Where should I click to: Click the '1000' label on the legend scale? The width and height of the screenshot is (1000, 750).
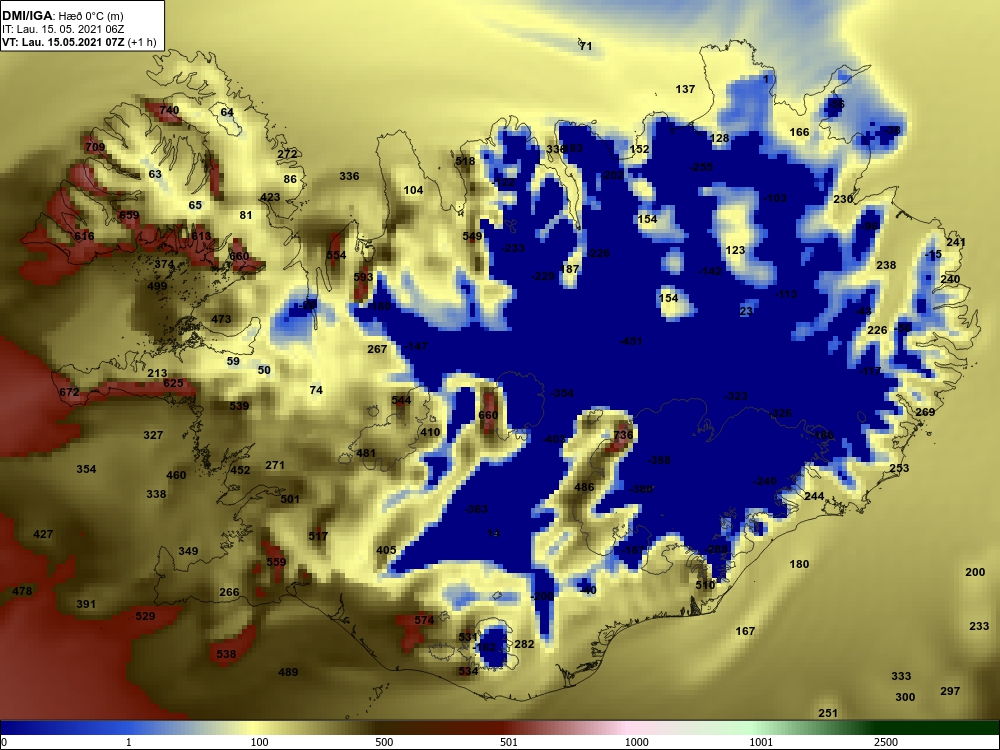coord(637,742)
